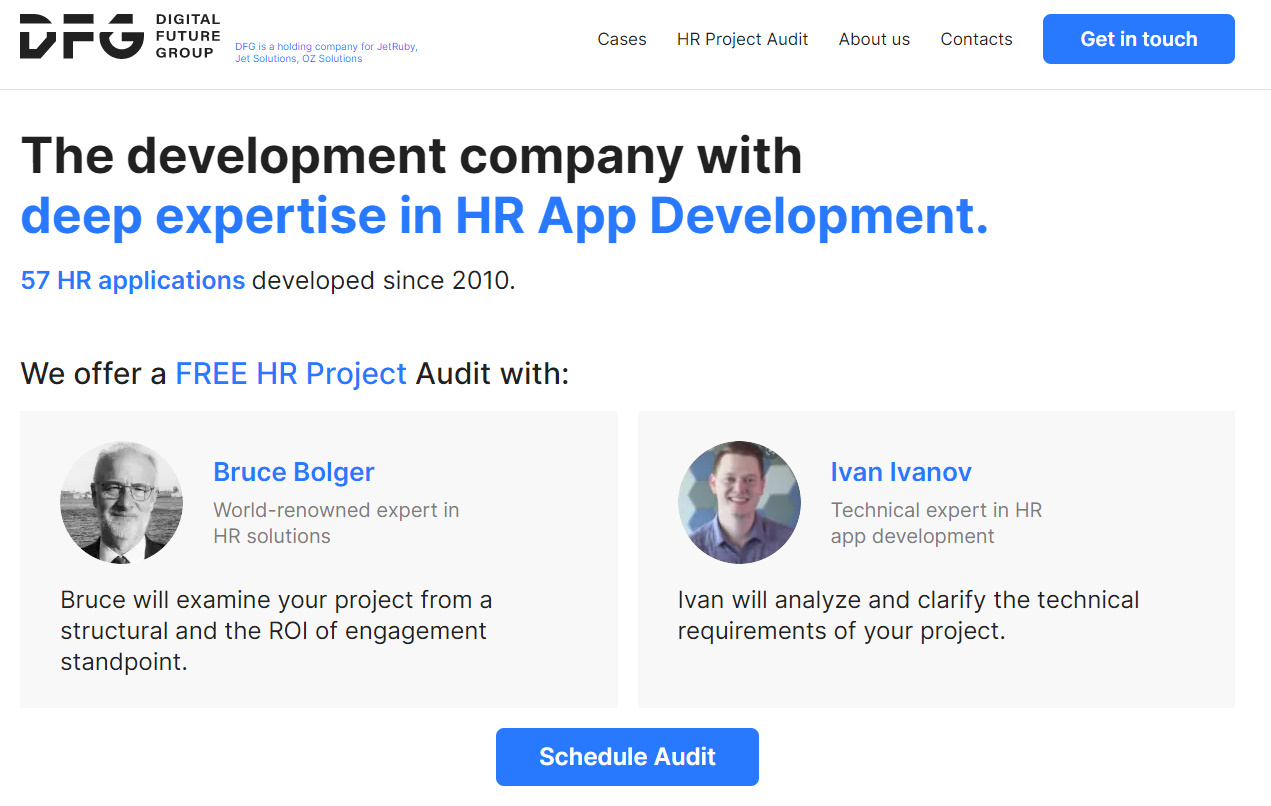Viewport: 1271px width, 806px height.
Task: Click 'deep expertise in HR App Development' heading
Action: (504, 216)
